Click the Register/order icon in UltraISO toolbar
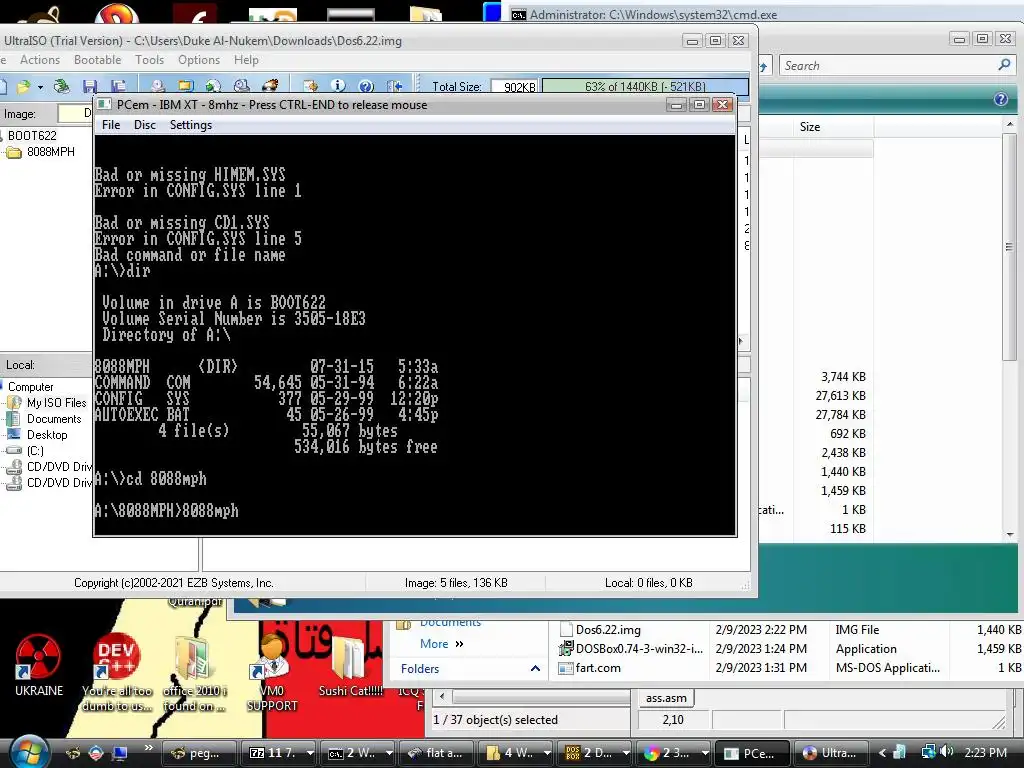This screenshot has width=1024, height=768. pos(310,86)
